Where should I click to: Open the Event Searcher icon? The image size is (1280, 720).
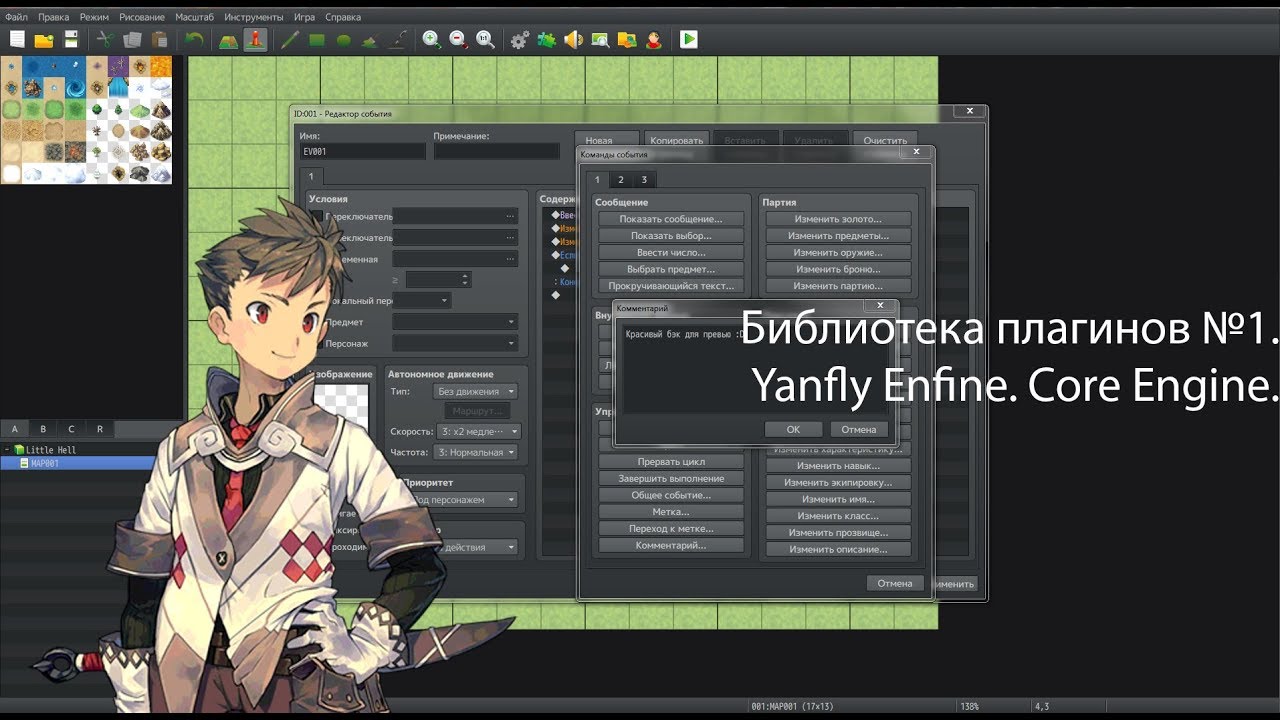600,40
